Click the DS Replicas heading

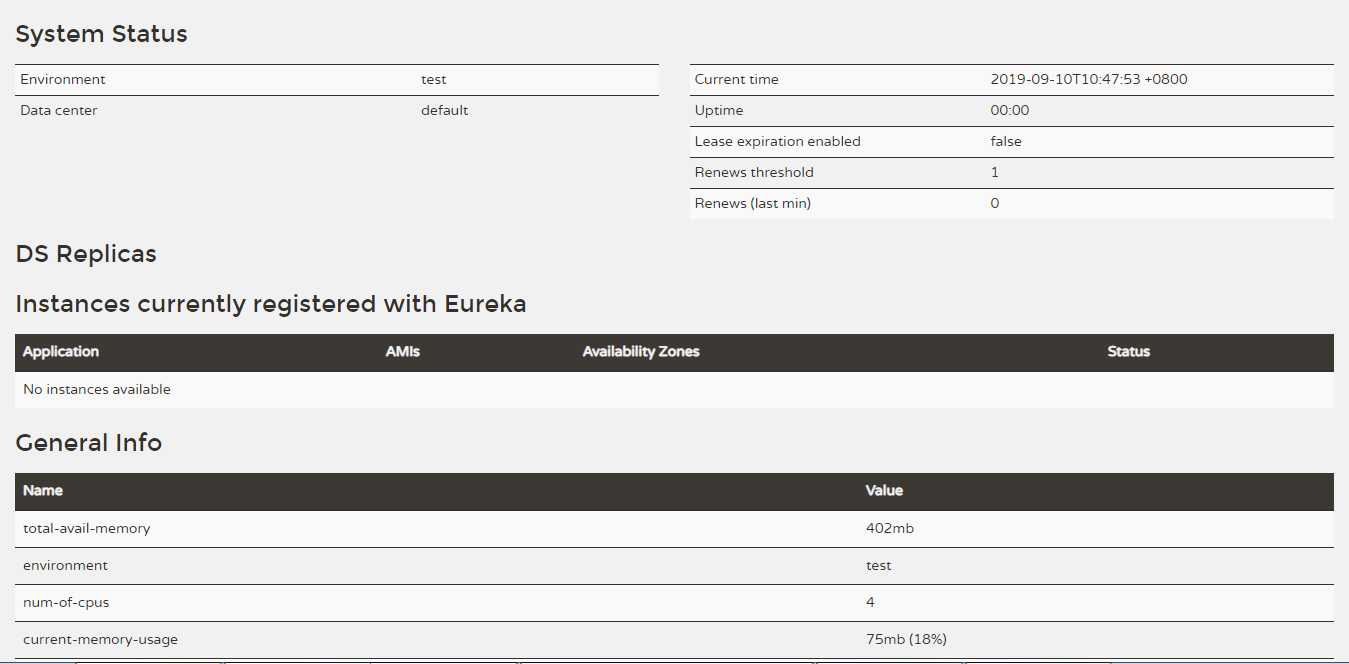[x=86, y=254]
